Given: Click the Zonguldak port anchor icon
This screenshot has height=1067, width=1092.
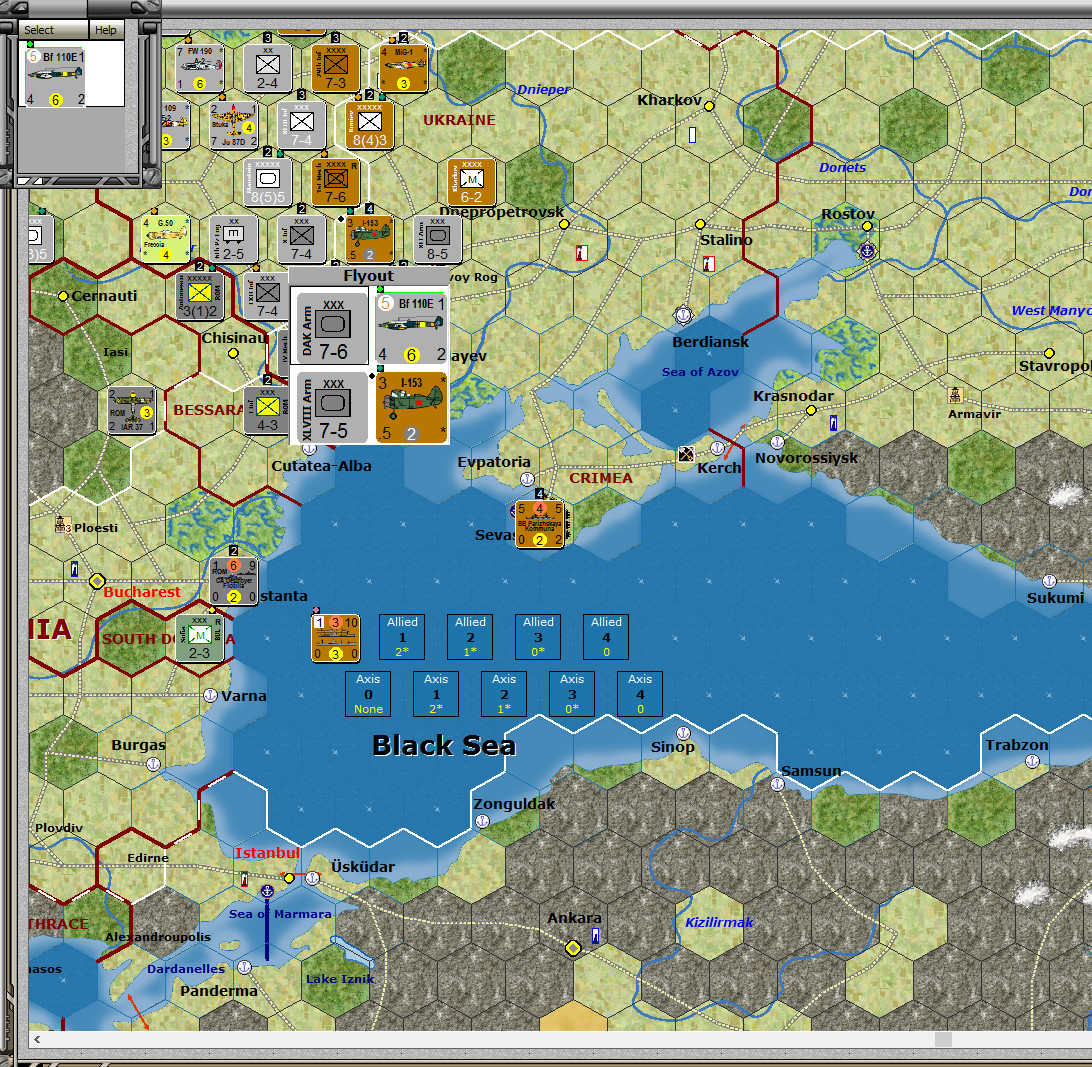Looking at the screenshot, I should tap(482, 821).
